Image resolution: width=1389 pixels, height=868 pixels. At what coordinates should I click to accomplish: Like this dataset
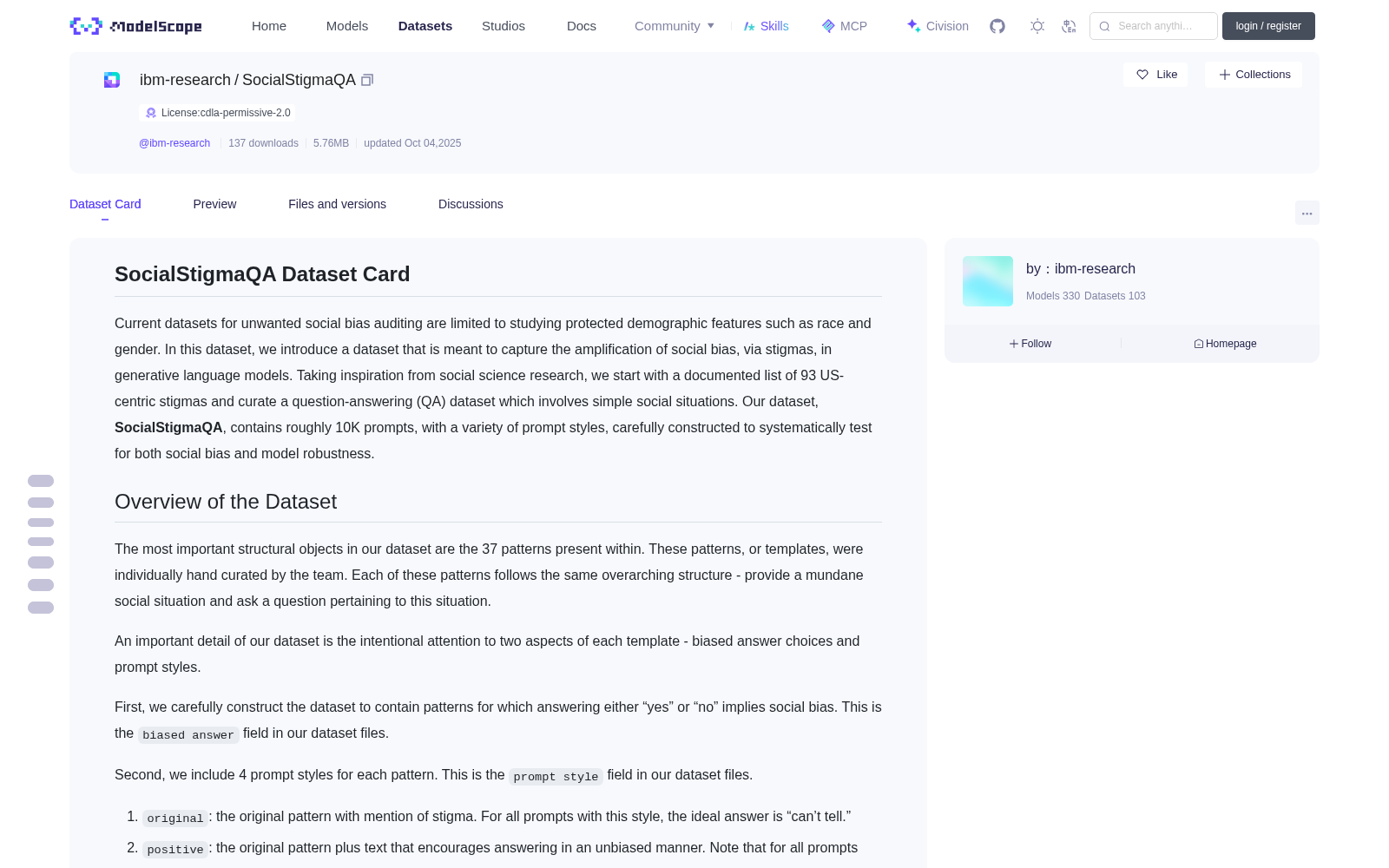click(x=1155, y=75)
